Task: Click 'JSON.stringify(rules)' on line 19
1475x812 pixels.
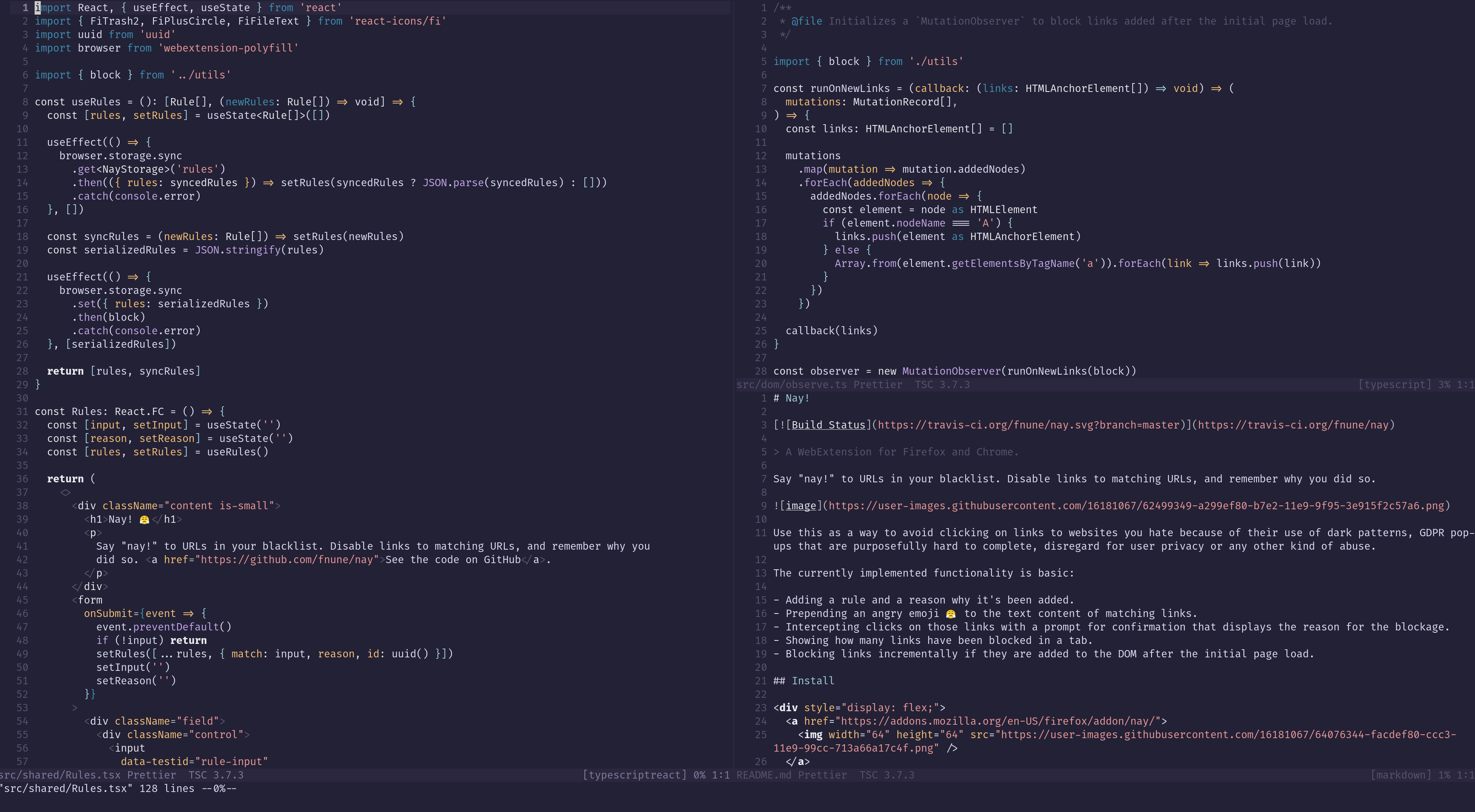Action: tap(259, 250)
